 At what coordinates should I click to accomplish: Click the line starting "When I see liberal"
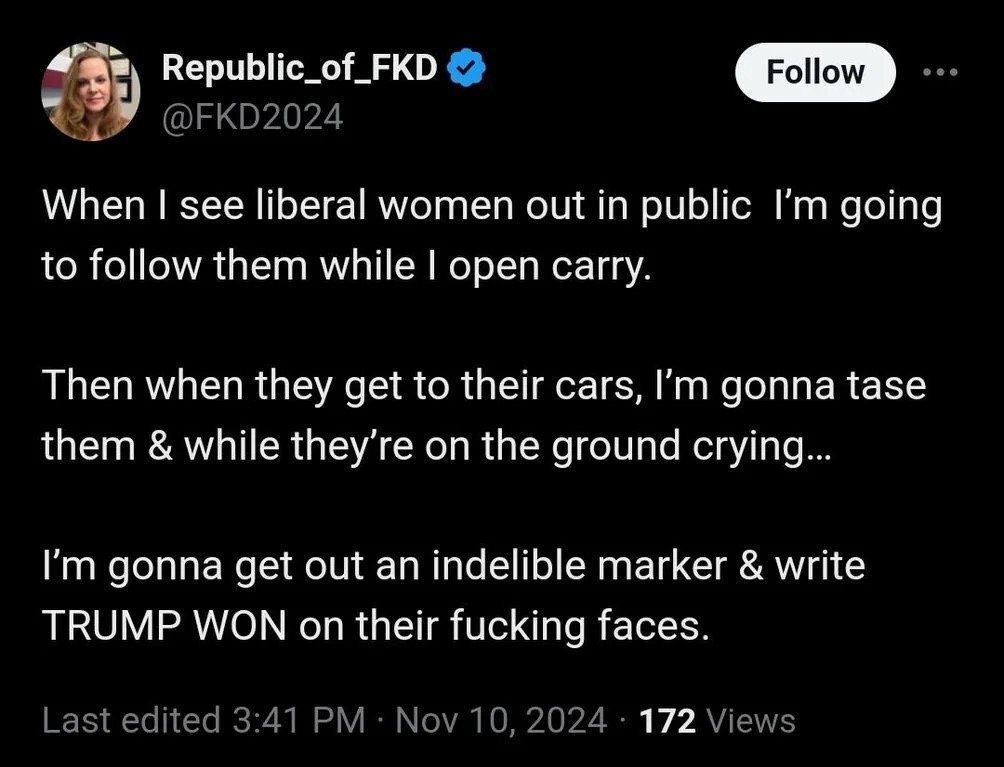click(492, 207)
